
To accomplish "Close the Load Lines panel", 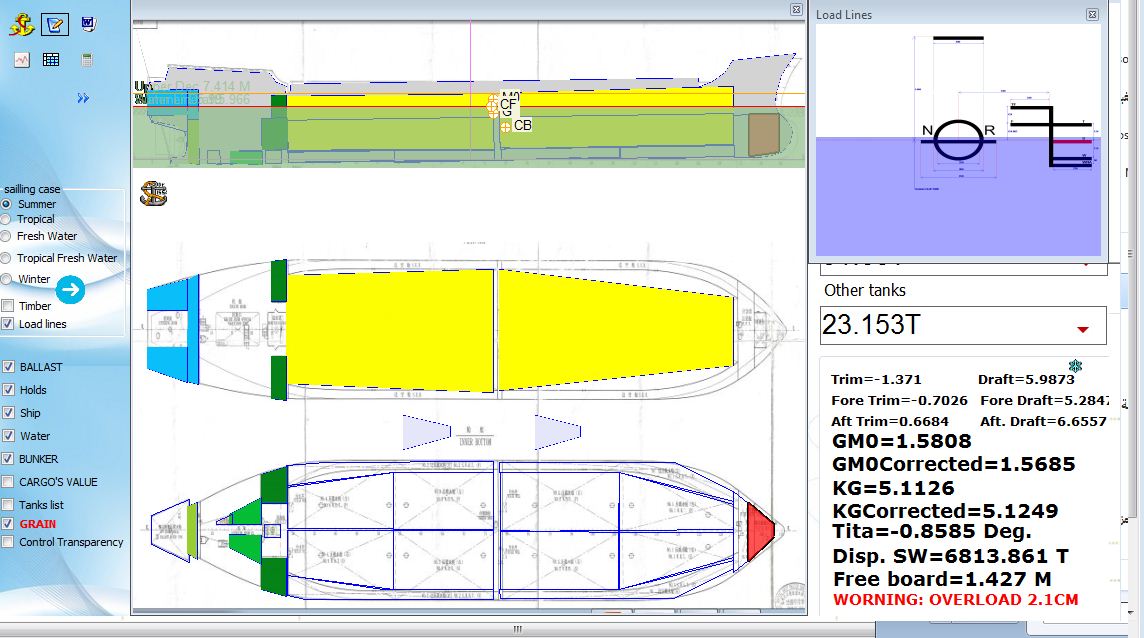I will pos(1092,15).
